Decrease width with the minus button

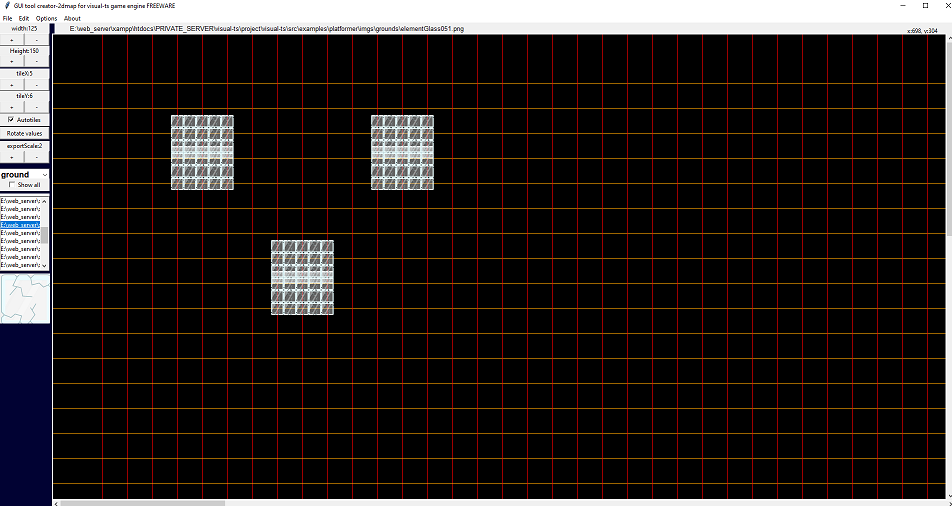point(37,39)
